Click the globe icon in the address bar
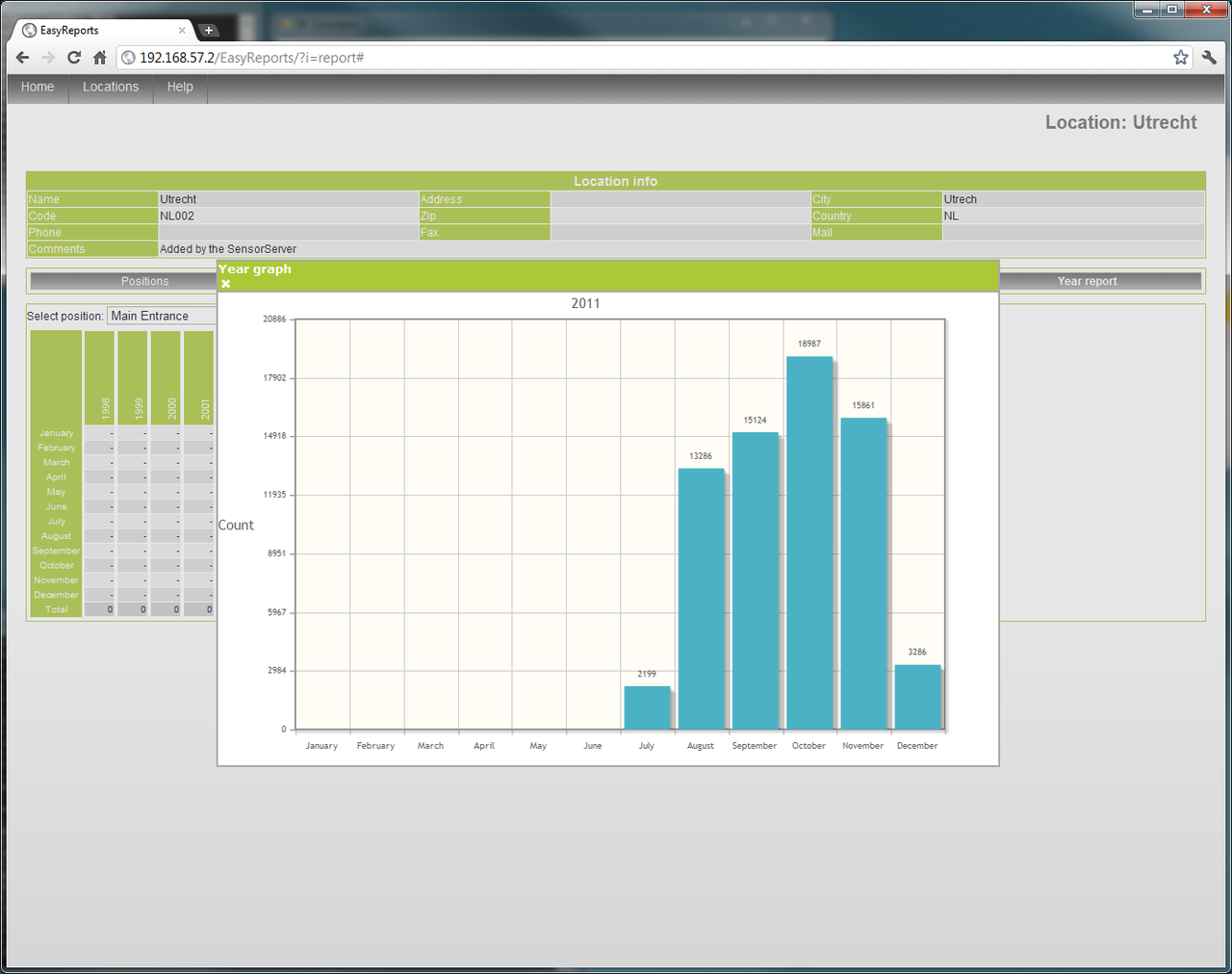The height and width of the screenshot is (974, 1232). pos(127,57)
